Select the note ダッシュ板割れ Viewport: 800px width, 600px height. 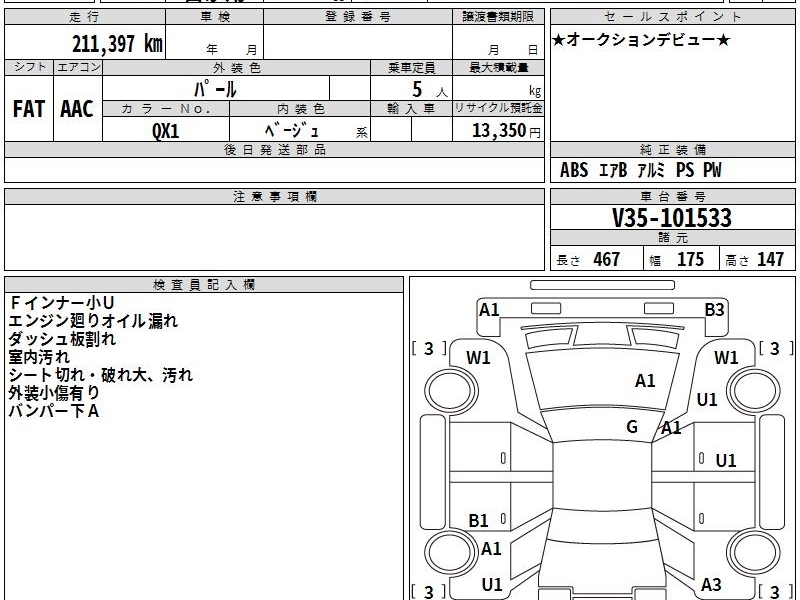(x=62, y=339)
